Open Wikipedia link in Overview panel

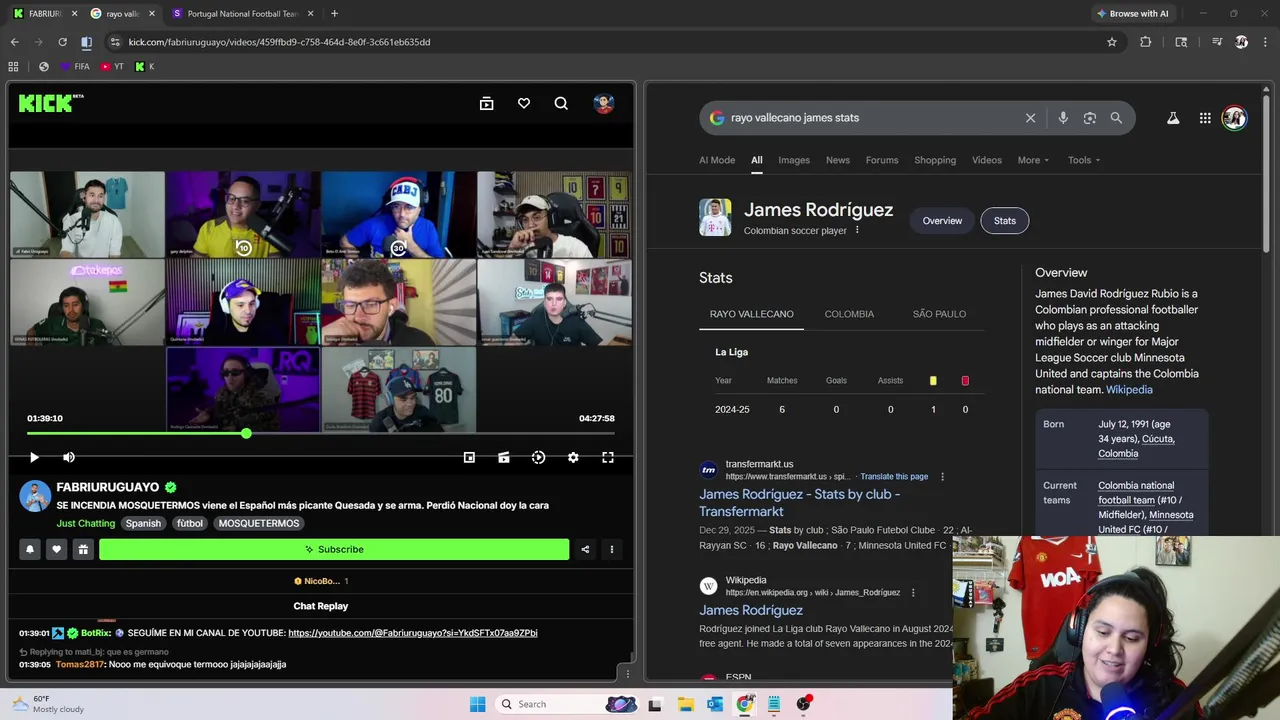(1129, 390)
